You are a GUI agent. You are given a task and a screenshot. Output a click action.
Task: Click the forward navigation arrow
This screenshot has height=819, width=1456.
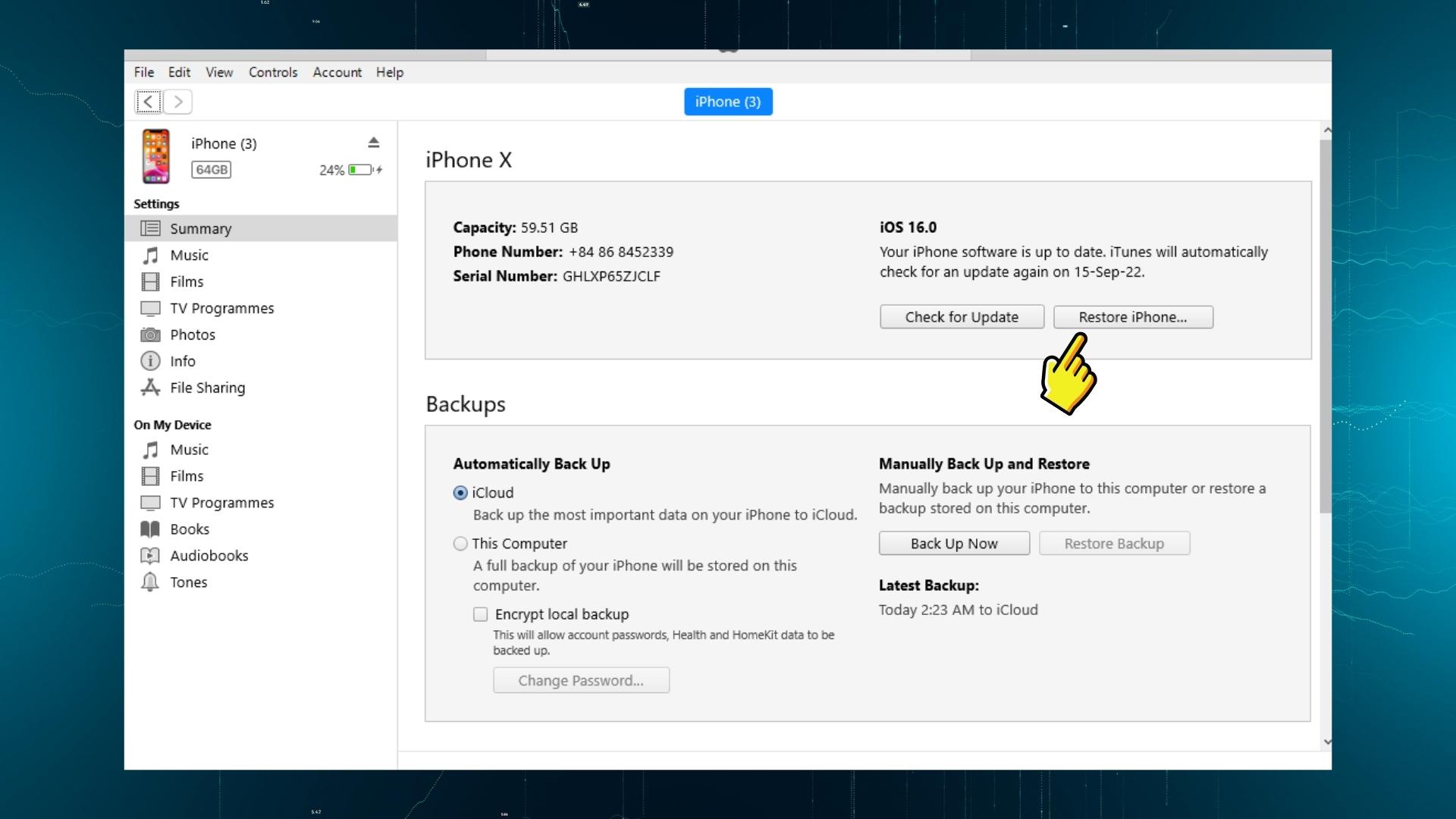coord(178,102)
